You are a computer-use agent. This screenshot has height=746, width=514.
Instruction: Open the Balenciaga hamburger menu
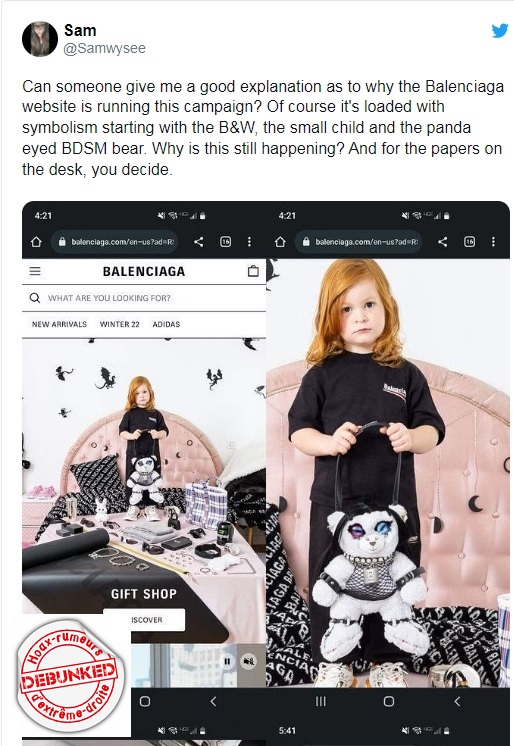coord(35,271)
